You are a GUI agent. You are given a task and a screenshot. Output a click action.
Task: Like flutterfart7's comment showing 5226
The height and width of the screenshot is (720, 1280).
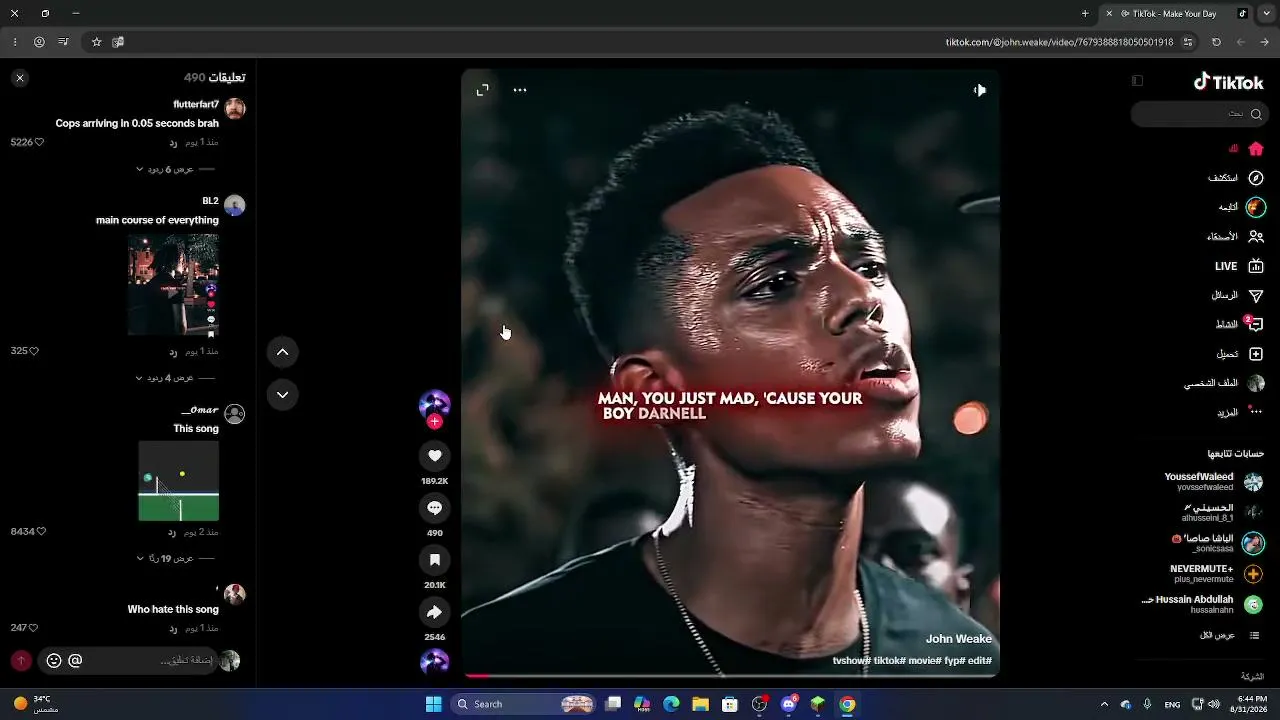tap(39, 142)
